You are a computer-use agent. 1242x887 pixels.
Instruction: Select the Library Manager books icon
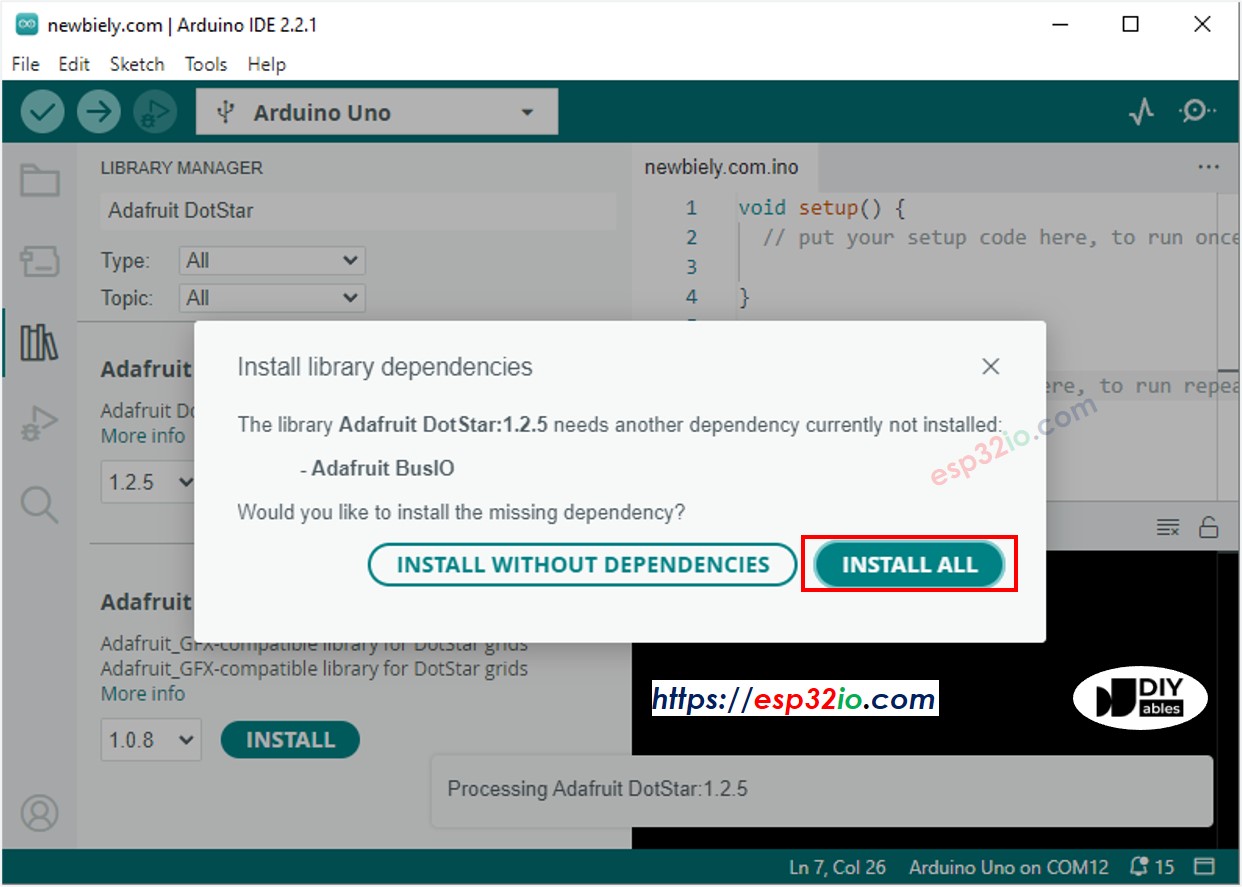click(x=40, y=343)
